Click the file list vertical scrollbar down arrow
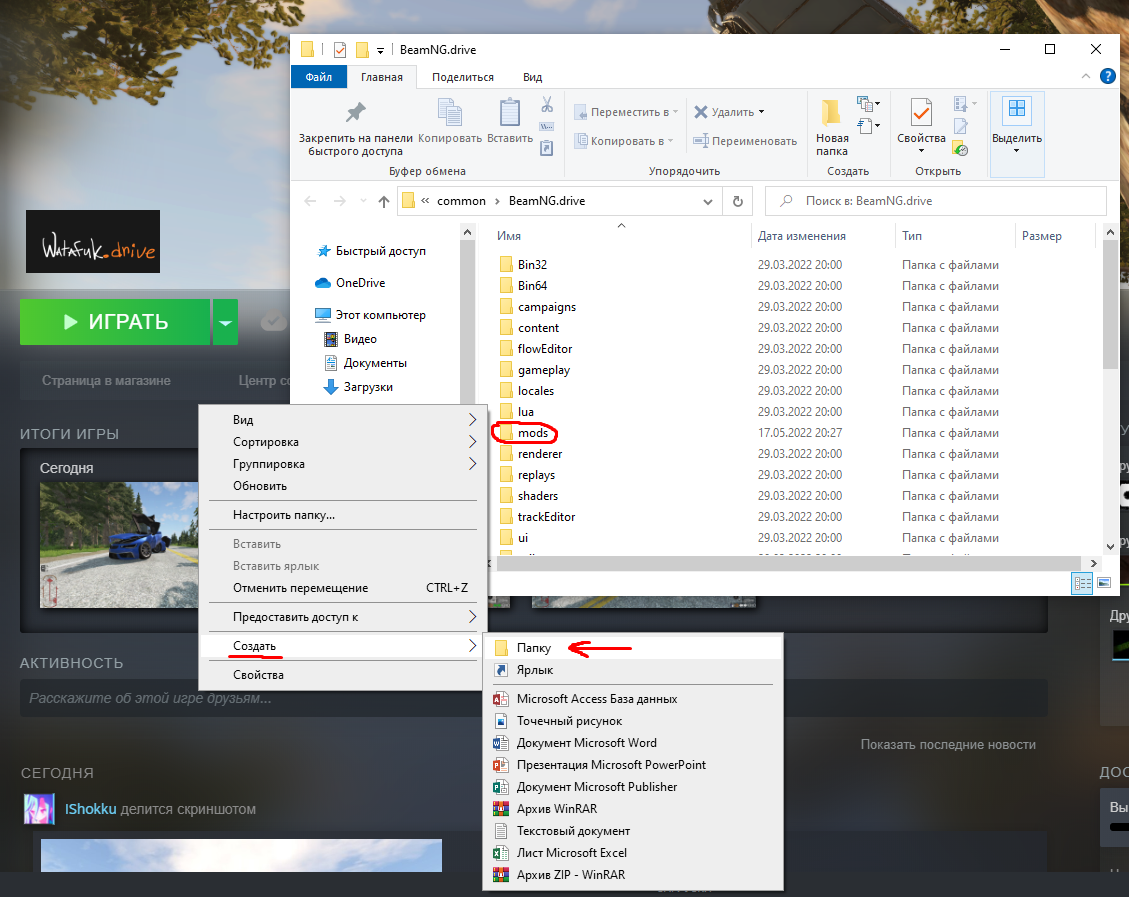 pos(1110,546)
